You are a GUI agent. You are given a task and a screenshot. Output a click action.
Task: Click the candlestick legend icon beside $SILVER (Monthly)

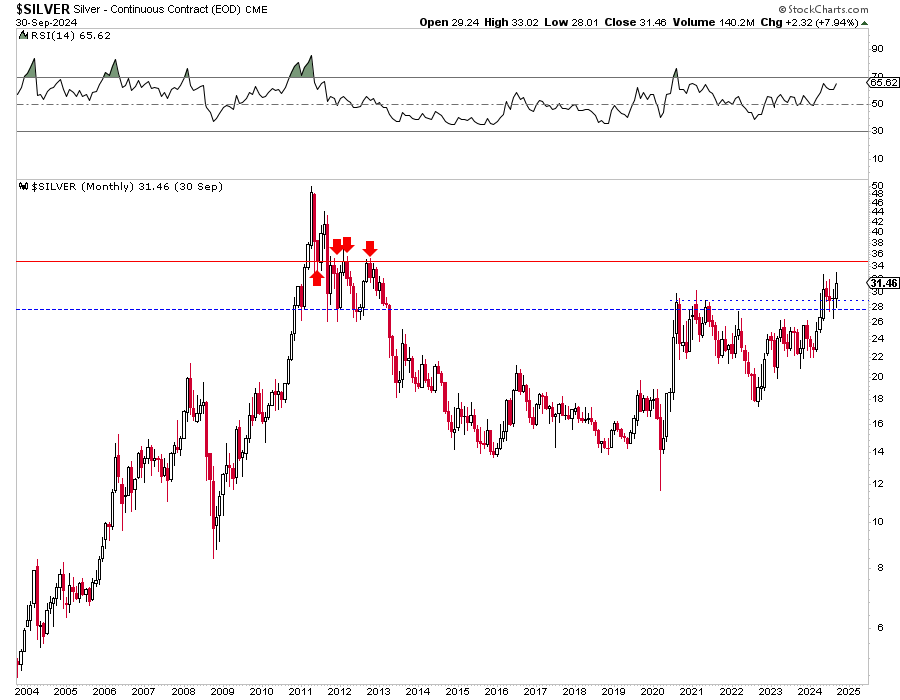pos(24,187)
